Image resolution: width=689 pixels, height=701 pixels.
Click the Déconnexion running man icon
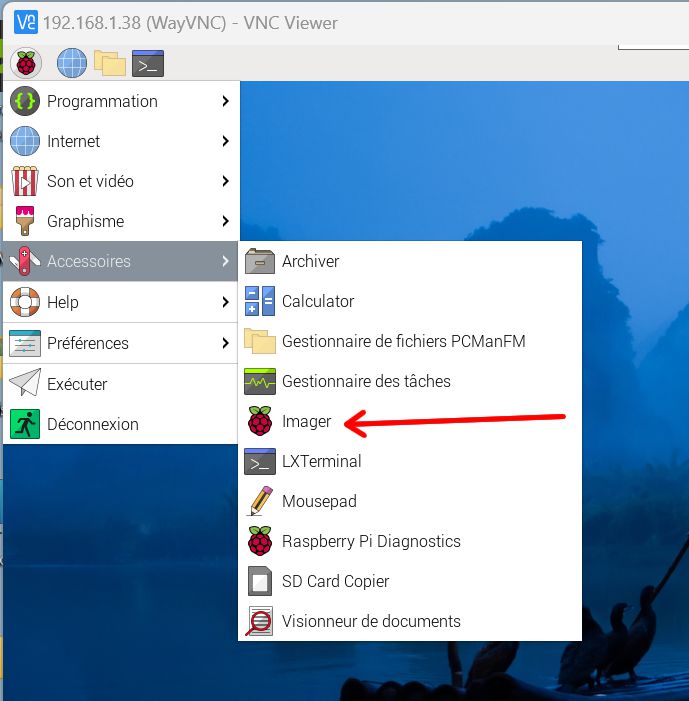[x=25, y=423]
